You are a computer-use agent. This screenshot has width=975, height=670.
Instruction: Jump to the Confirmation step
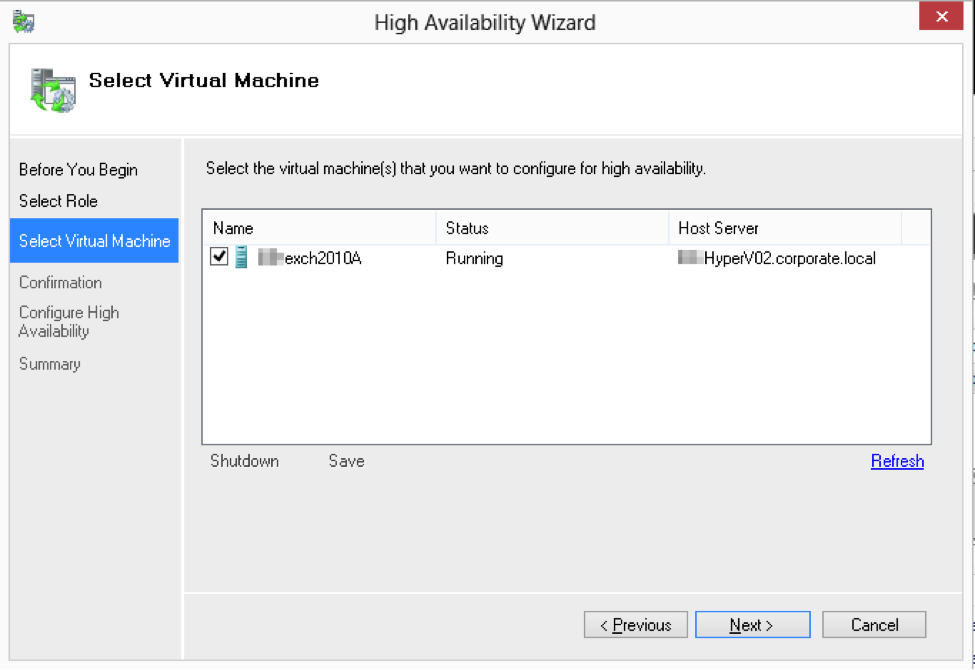60,283
